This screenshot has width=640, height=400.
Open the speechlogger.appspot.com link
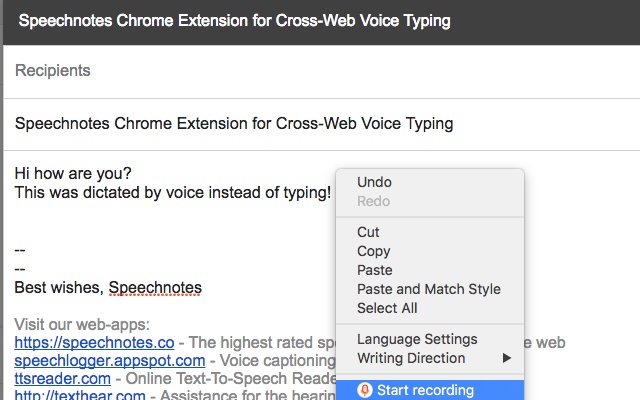coord(110,360)
